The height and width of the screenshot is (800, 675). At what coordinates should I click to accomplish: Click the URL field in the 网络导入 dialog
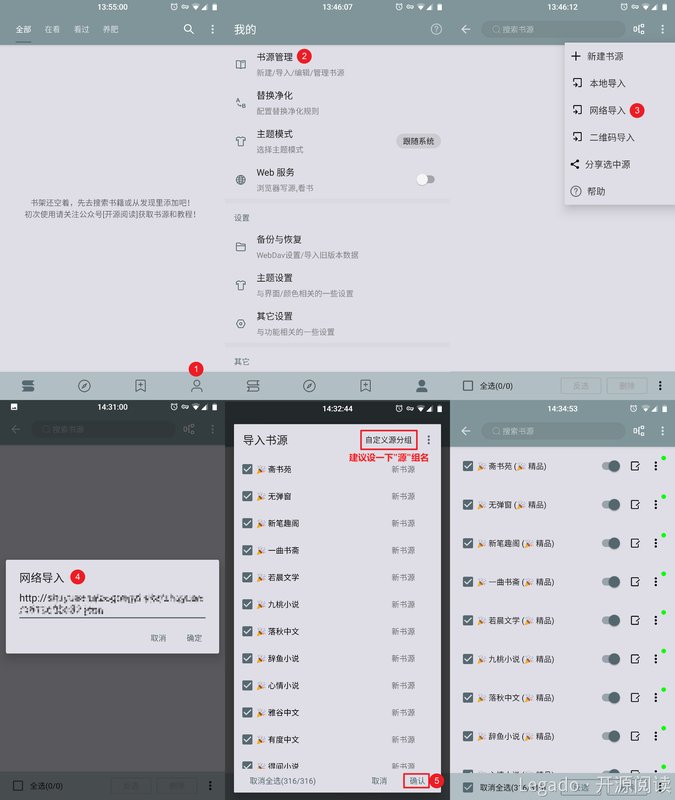tap(112, 605)
